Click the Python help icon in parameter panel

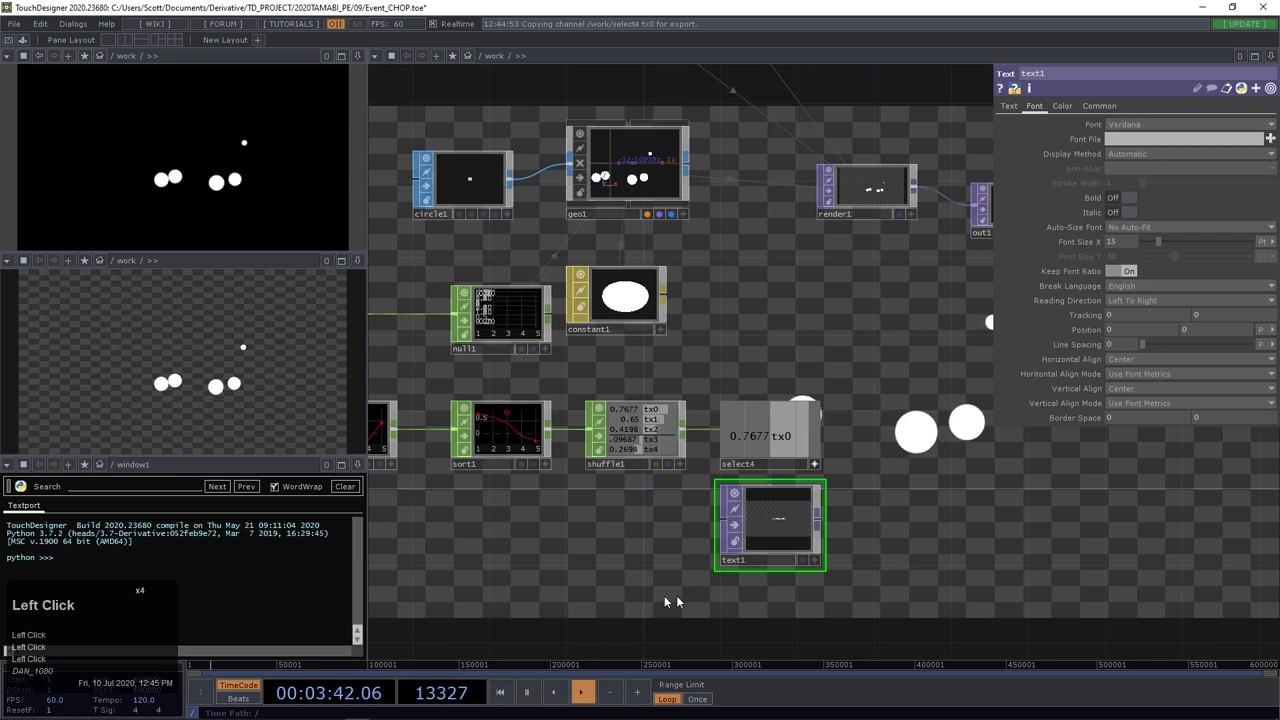click(1014, 89)
